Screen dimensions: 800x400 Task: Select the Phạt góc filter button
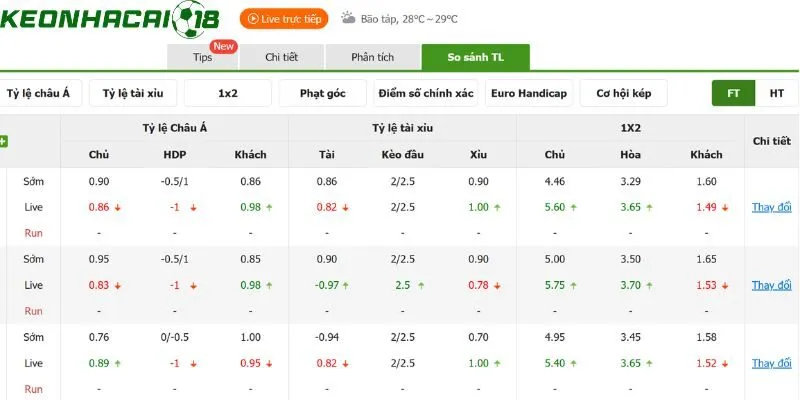coord(322,93)
